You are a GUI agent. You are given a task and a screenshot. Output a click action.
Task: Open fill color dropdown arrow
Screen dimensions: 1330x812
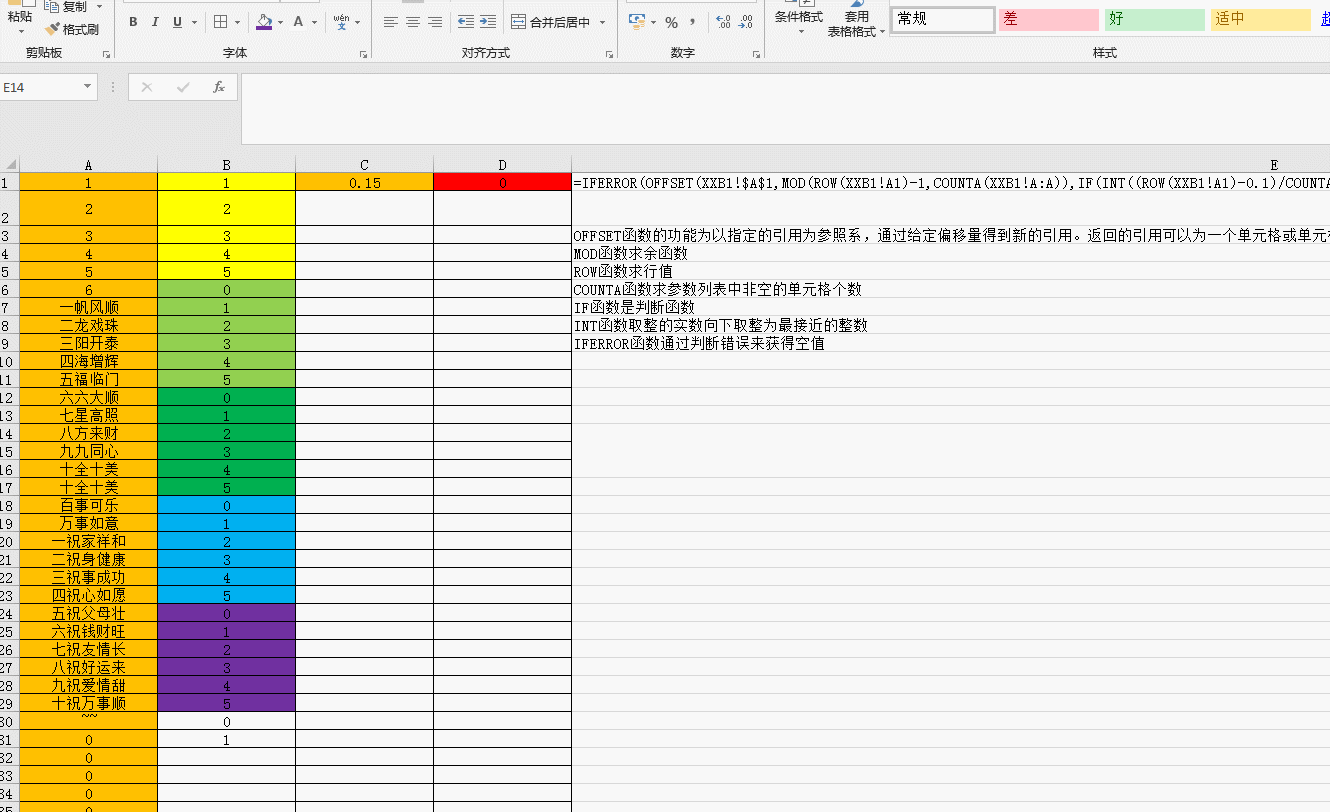point(280,22)
